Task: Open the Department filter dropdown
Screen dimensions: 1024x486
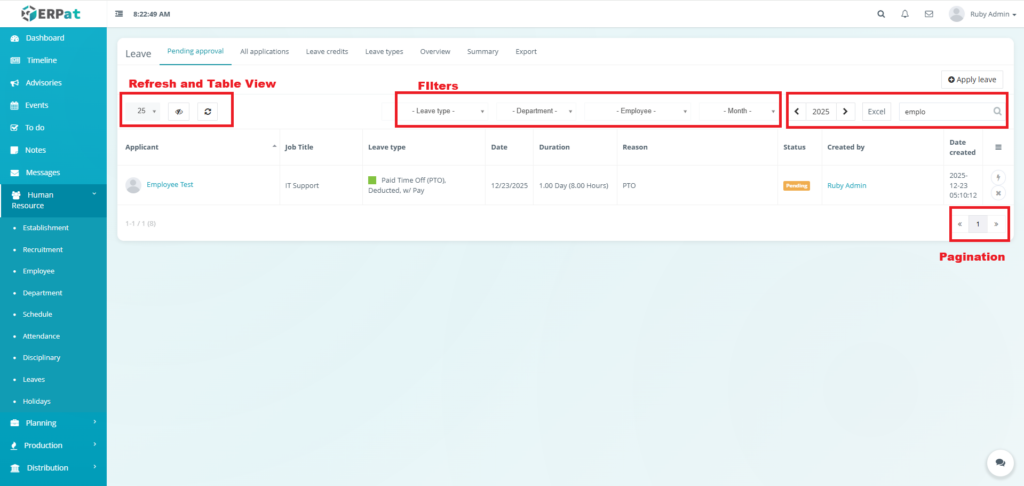Action: 541,112
